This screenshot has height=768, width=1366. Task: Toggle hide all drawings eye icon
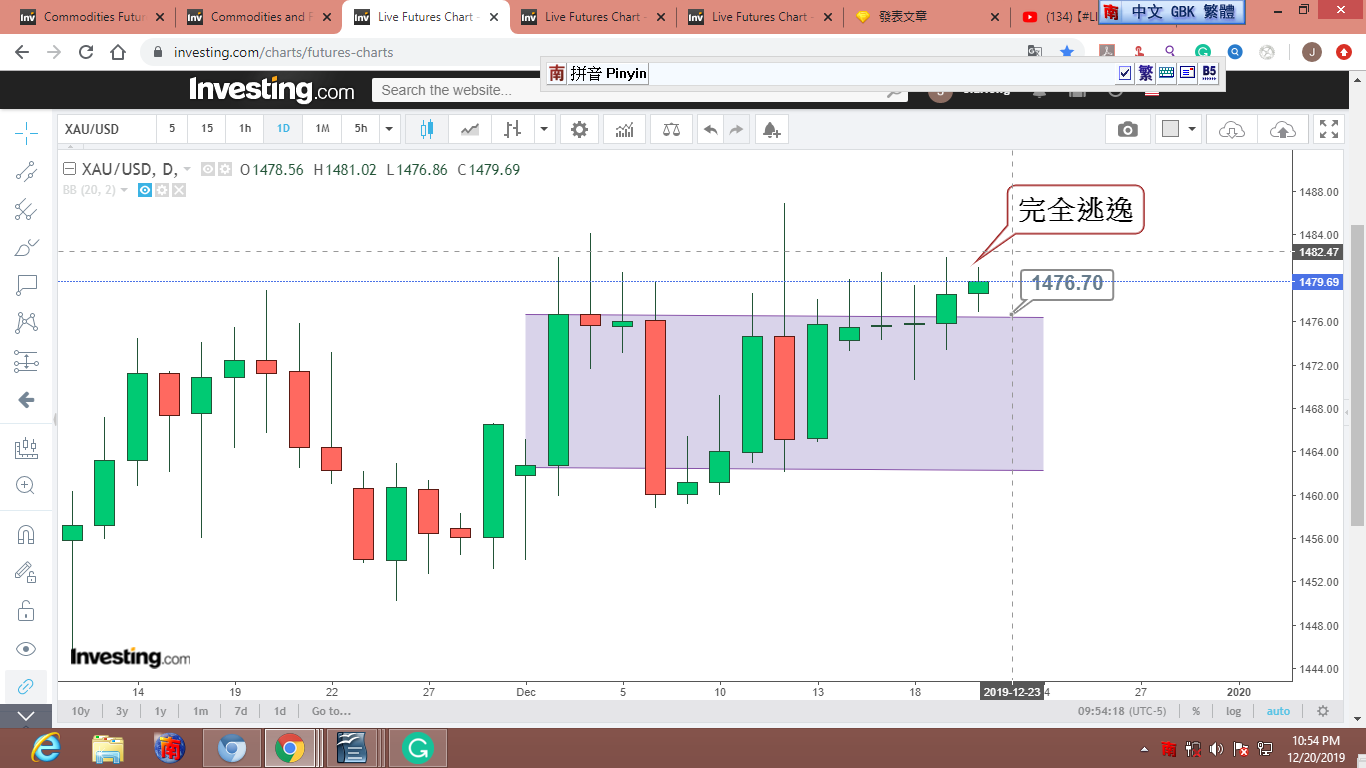pos(27,649)
